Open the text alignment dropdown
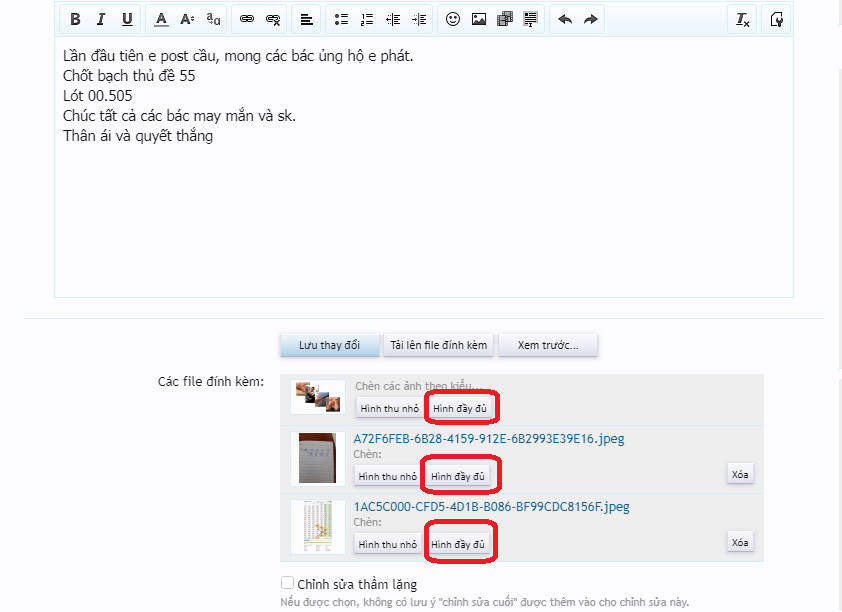This screenshot has width=842, height=612. coord(307,20)
